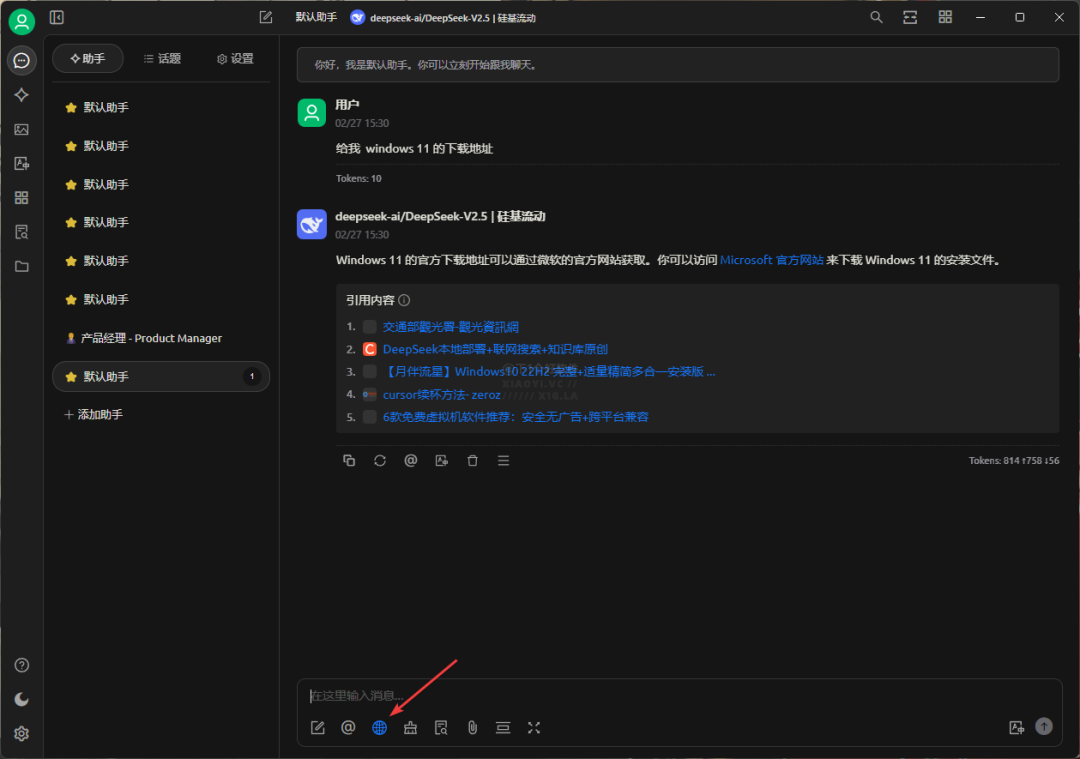
Task: Click translate icon beside send button
Action: coord(1016,727)
